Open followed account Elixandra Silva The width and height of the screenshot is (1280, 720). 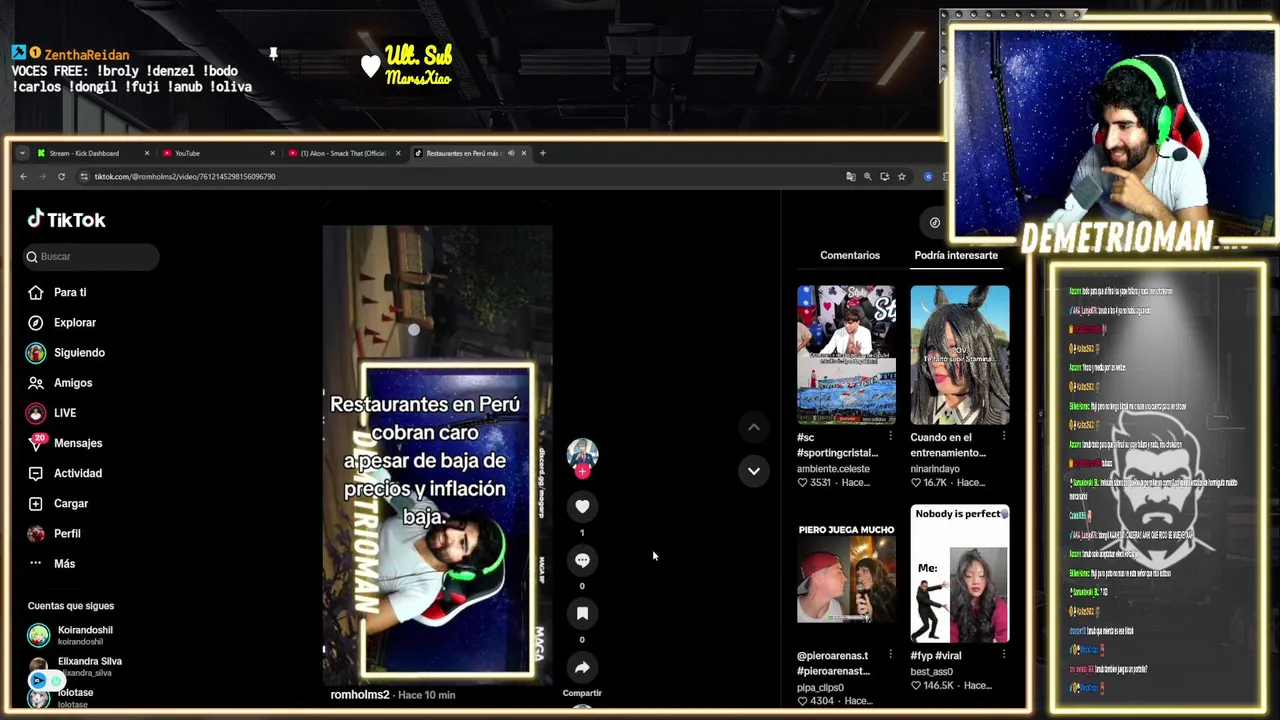point(89,666)
